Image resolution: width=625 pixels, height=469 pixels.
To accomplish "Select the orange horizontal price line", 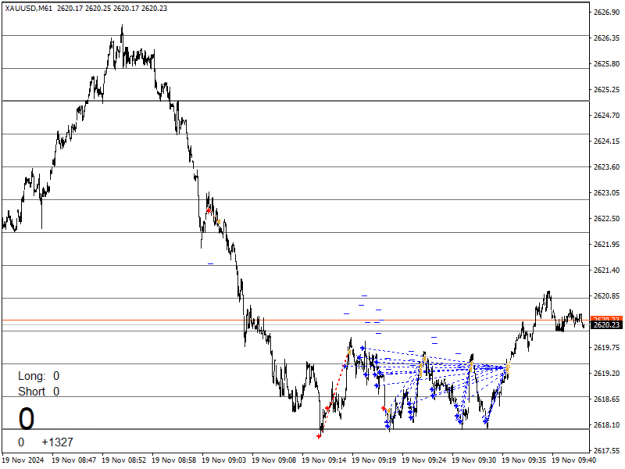I will [x=295, y=320].
